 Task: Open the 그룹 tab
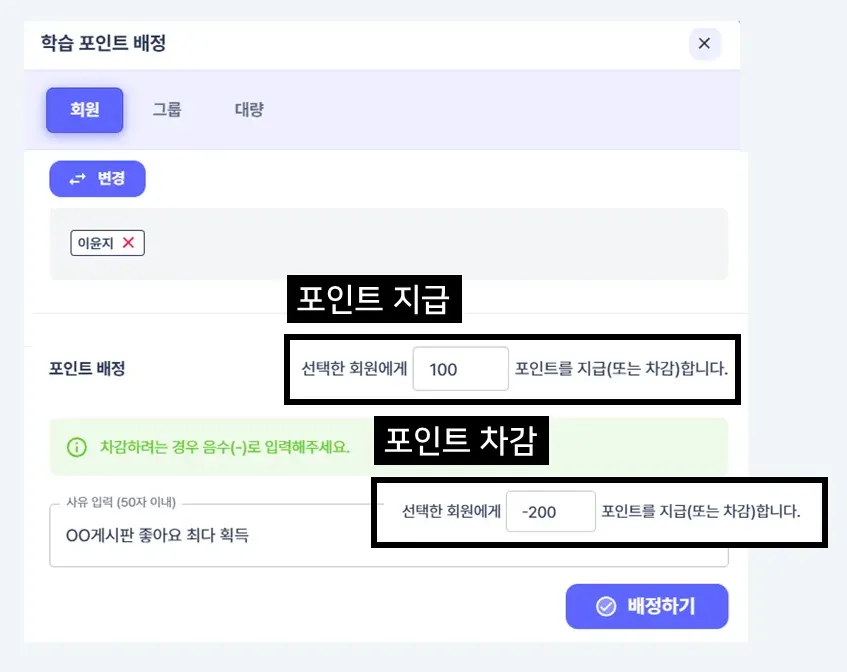pos(167,110)
